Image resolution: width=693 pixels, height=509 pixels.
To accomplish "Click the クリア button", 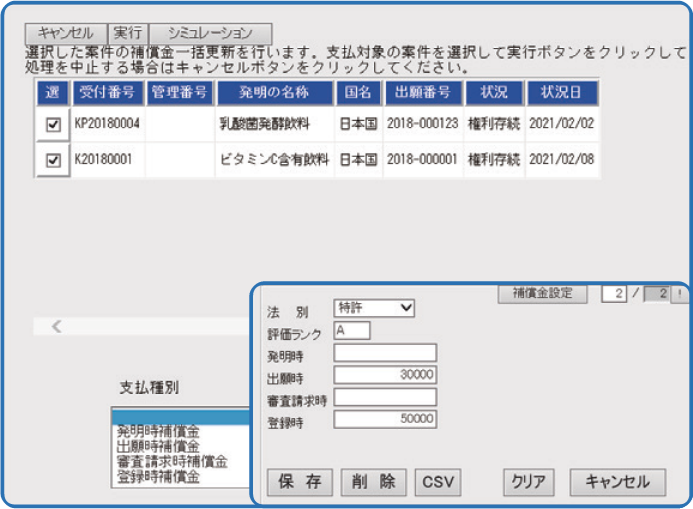I will 529,482.
